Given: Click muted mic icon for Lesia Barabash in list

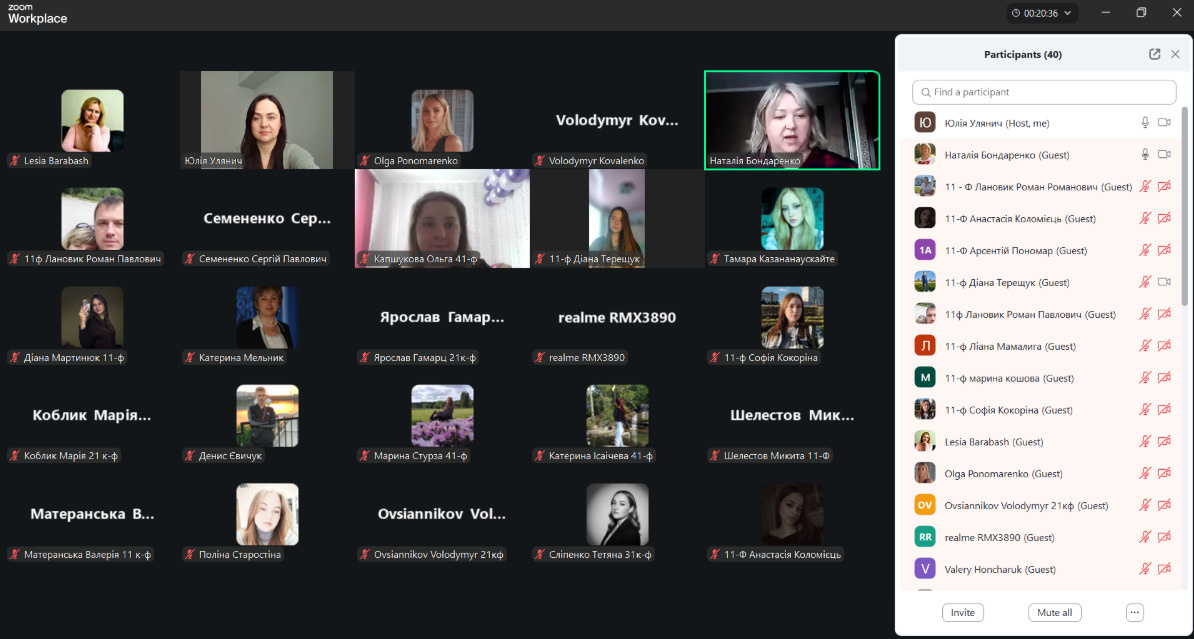Looking at the screenshot, I should (x=1145, y=442).
